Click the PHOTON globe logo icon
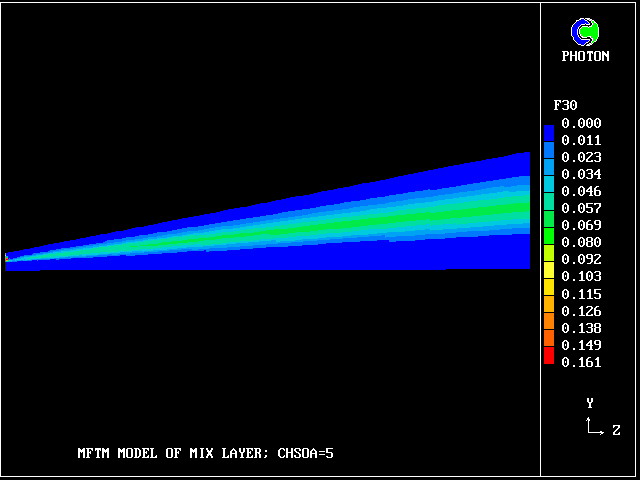 point(585,33)
